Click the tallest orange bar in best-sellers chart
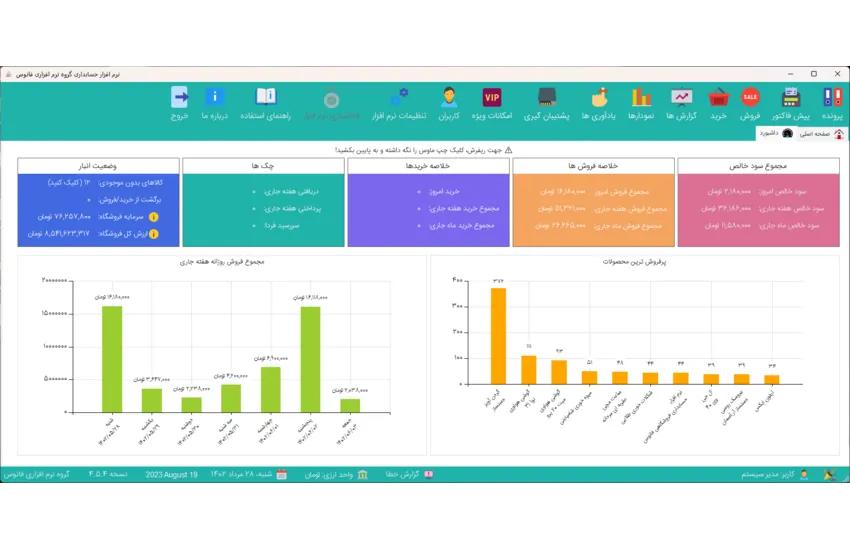The image size is (850, 550). 498,336
